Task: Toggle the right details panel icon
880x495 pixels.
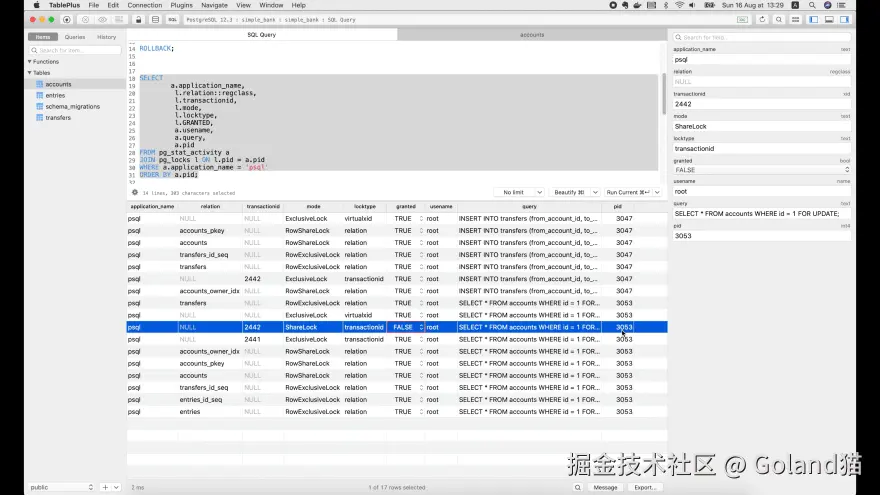Action: 844,20
